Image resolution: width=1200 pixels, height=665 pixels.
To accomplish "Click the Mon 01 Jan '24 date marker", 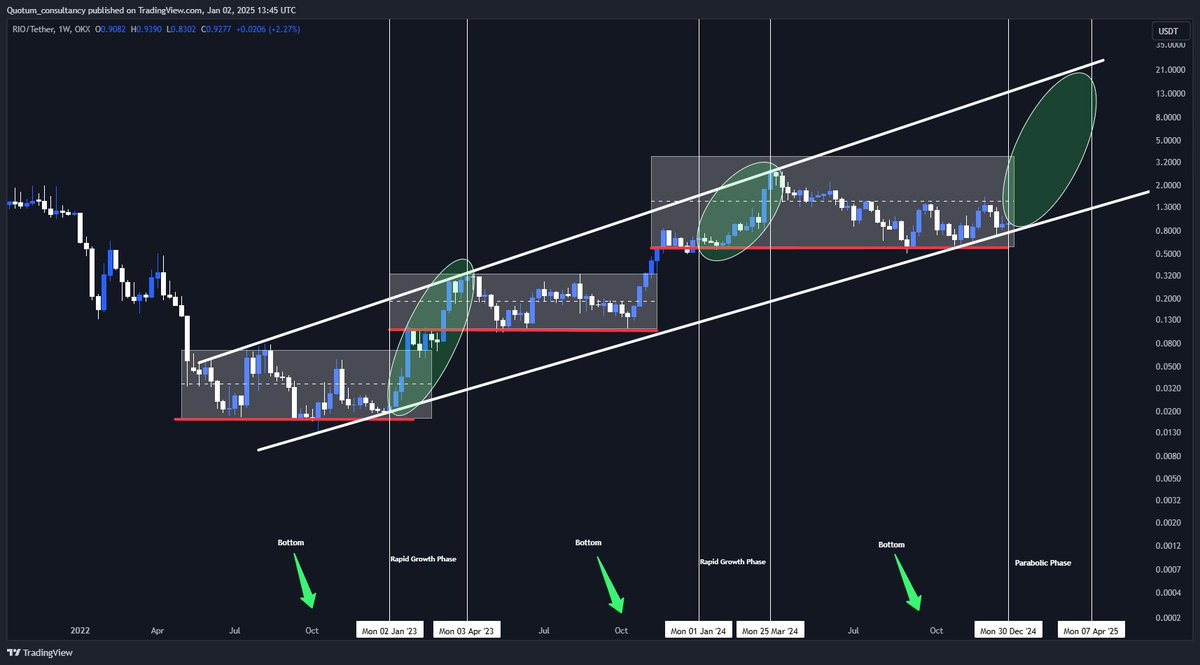I will (699, 631).
